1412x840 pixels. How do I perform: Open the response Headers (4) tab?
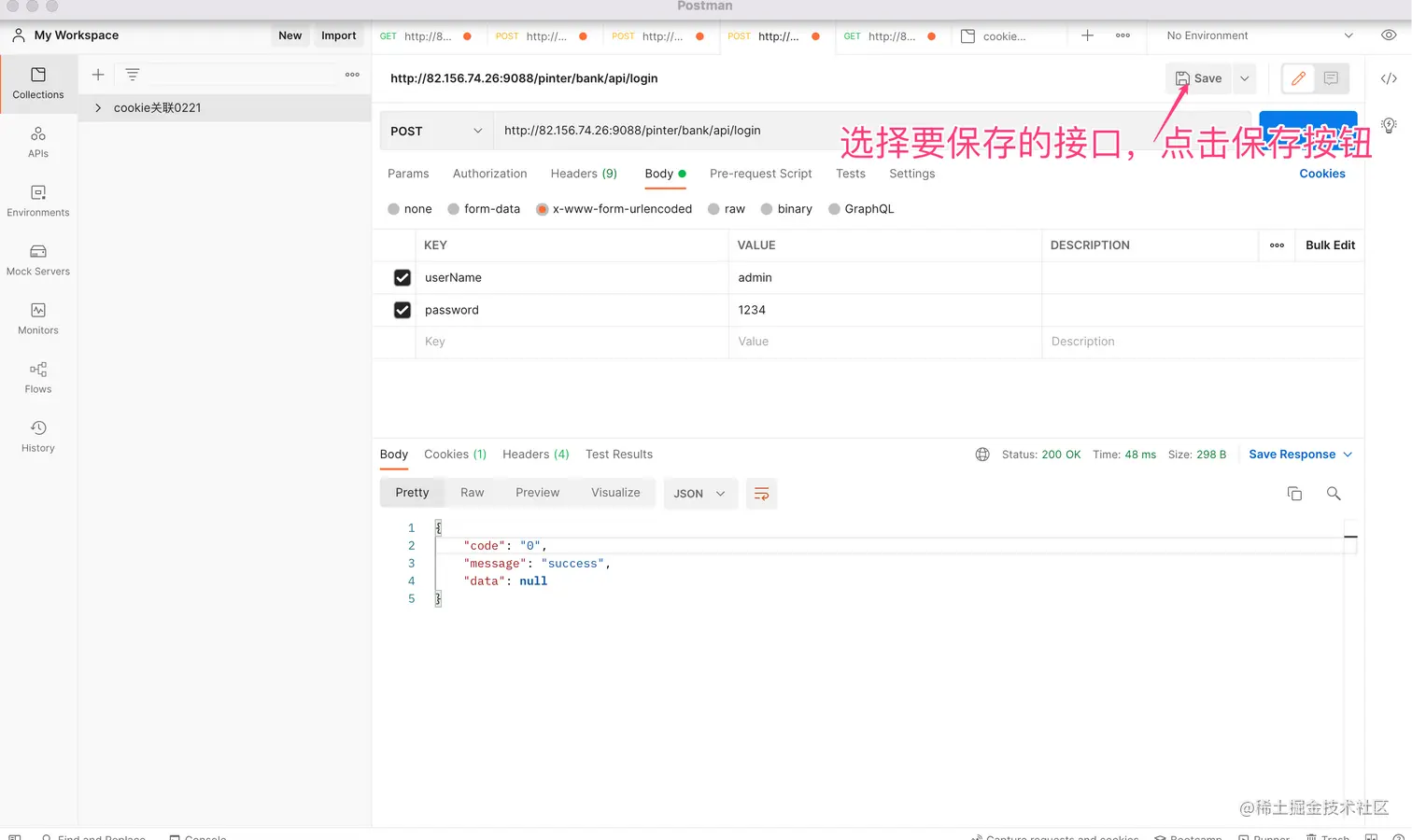pos(536,455)
